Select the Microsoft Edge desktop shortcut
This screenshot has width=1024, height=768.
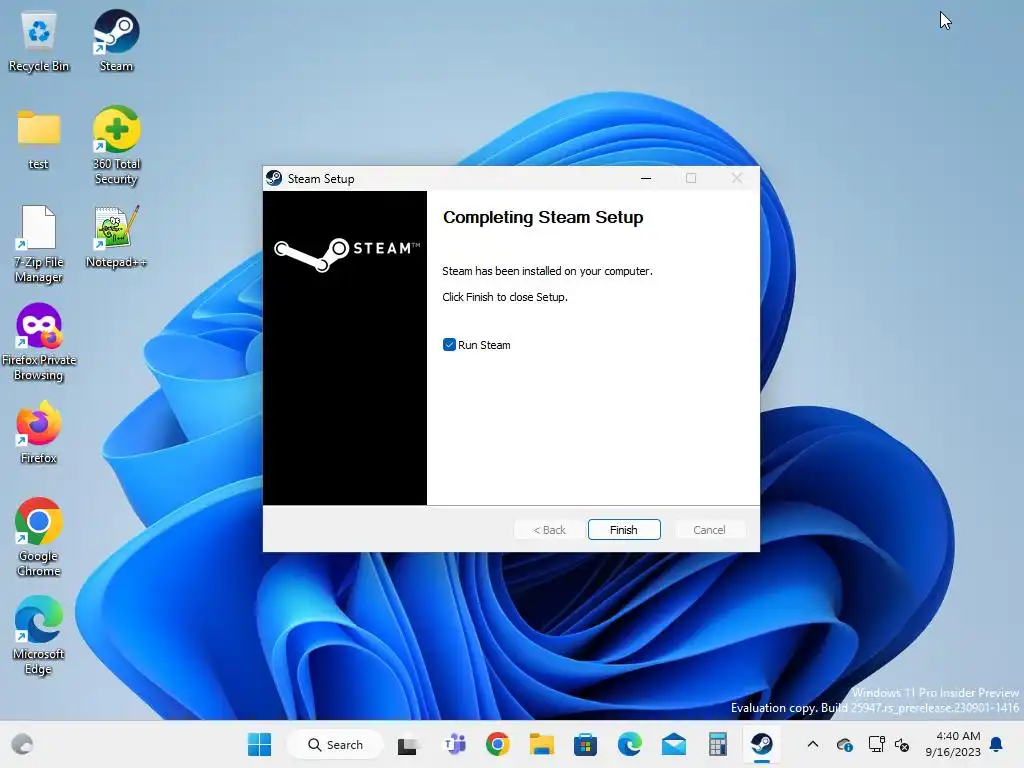[x=39, y=636]
